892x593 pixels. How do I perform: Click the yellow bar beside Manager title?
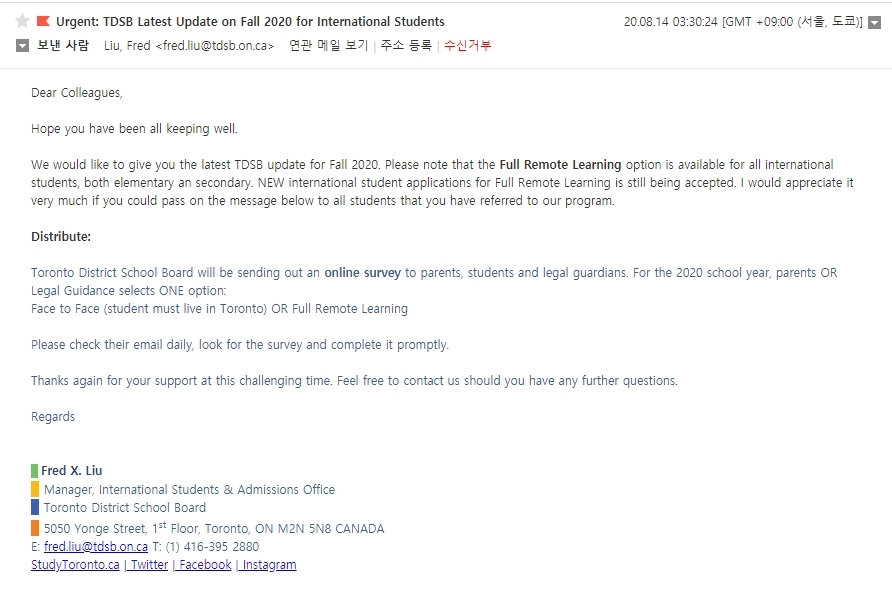click(35, 489)
